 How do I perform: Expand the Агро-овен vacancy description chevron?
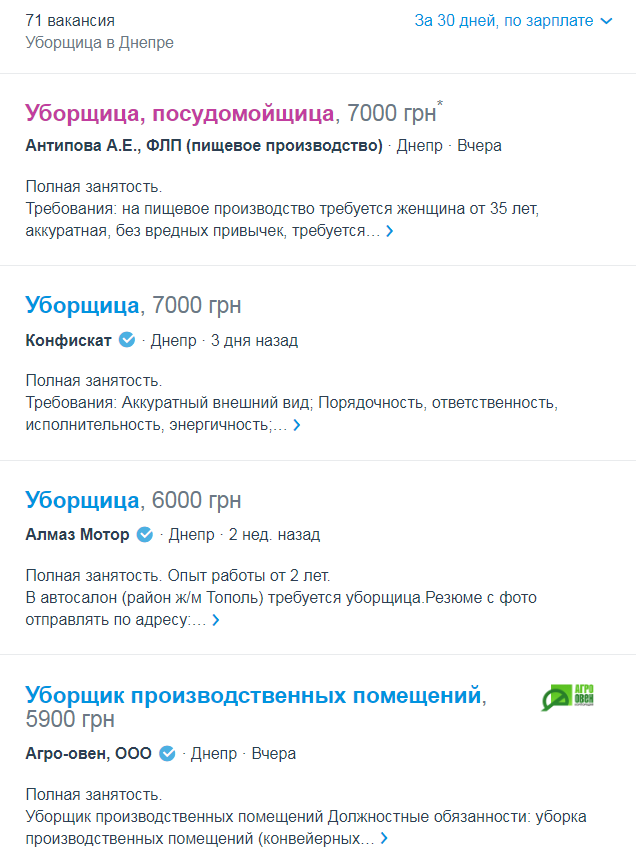pyautogui.click(x=384, y=838)
